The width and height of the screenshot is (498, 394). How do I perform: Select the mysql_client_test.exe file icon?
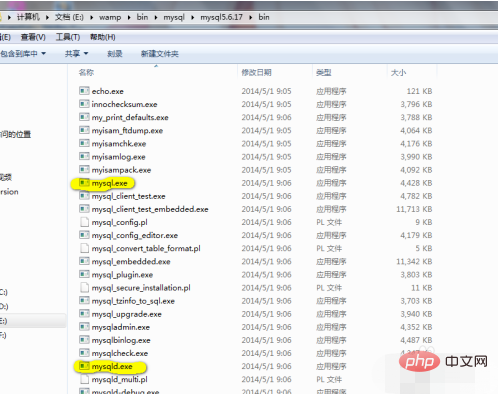(84, 196)
